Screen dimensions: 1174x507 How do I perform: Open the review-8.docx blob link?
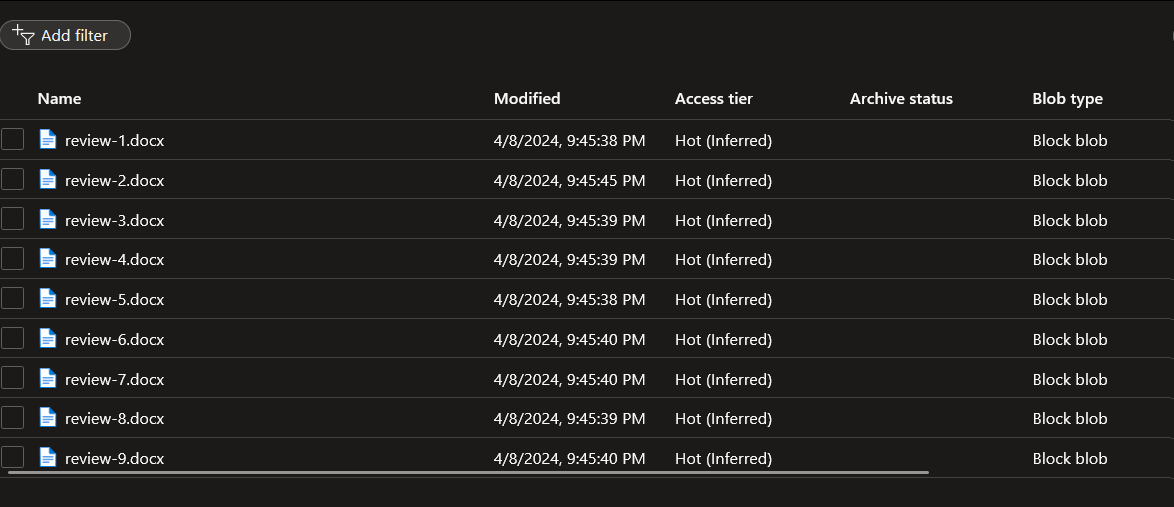(x=115, y=419)
